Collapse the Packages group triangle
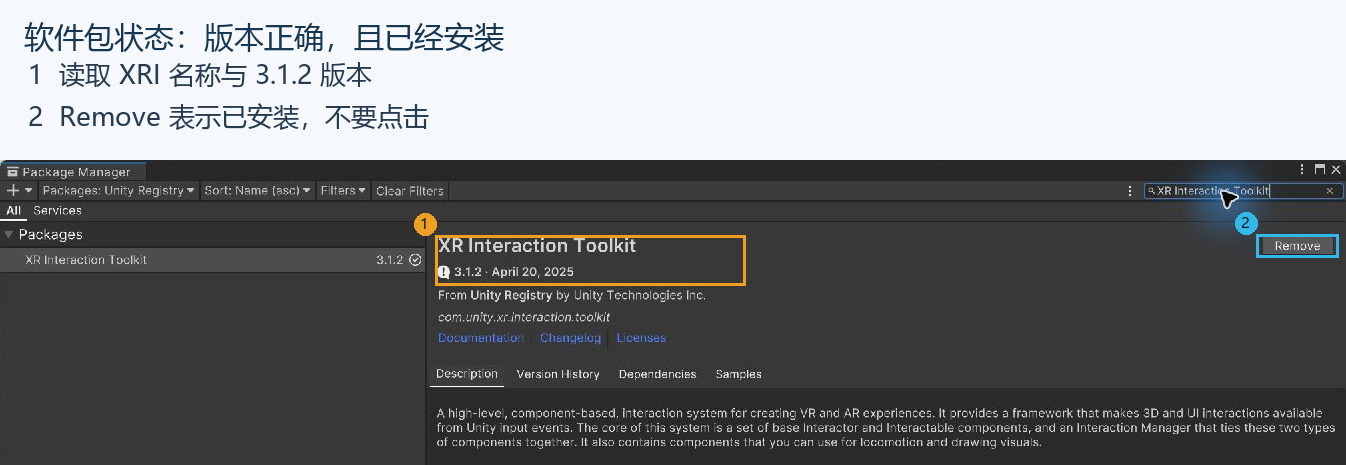This screenshot has width=1346, height=465. tap(9, 235)
